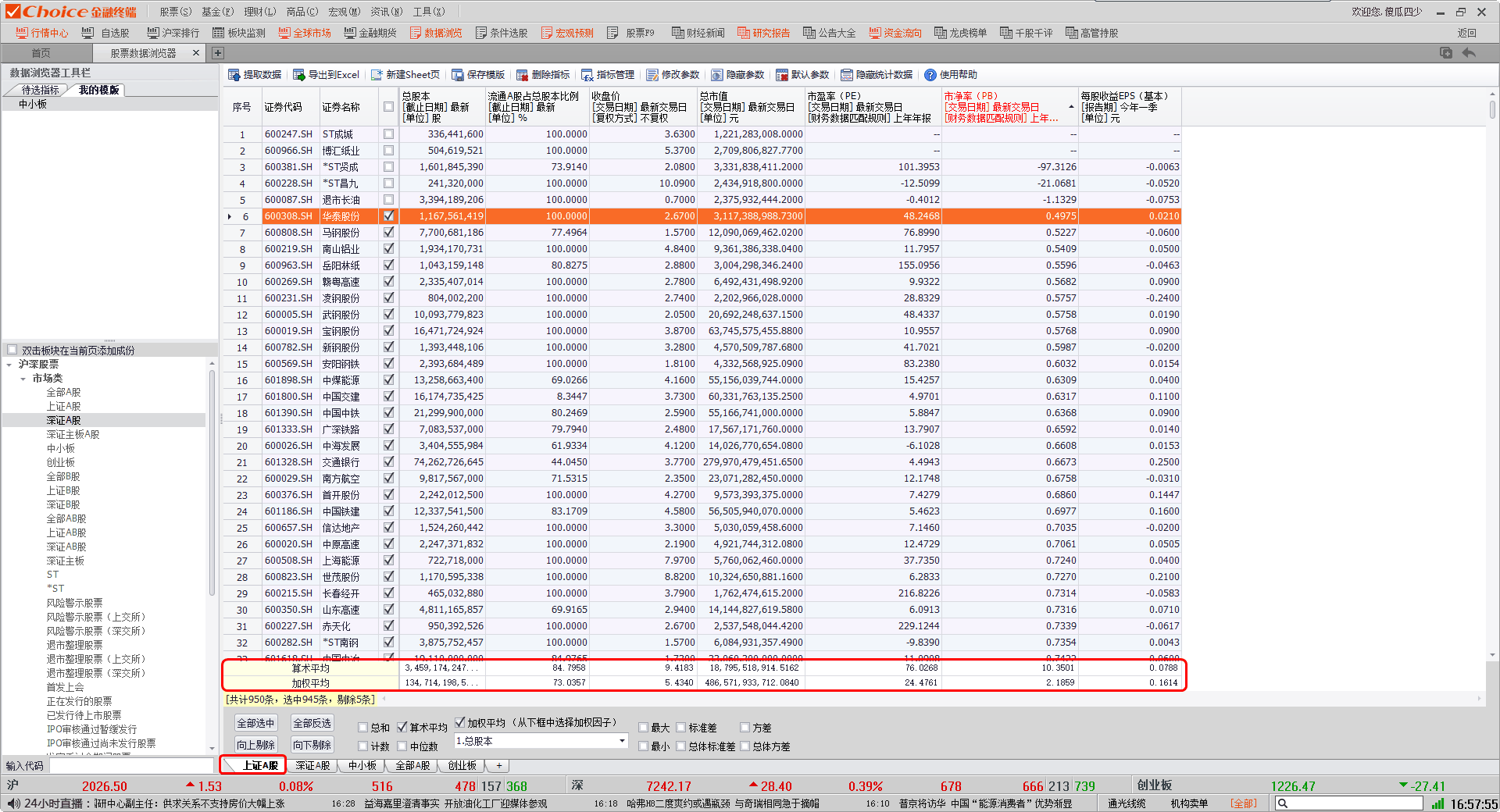This screenshot has width=1500, height=812.
Task: Switch to the 深证A股 sheet tab
Action: click(x=312, y=766)
